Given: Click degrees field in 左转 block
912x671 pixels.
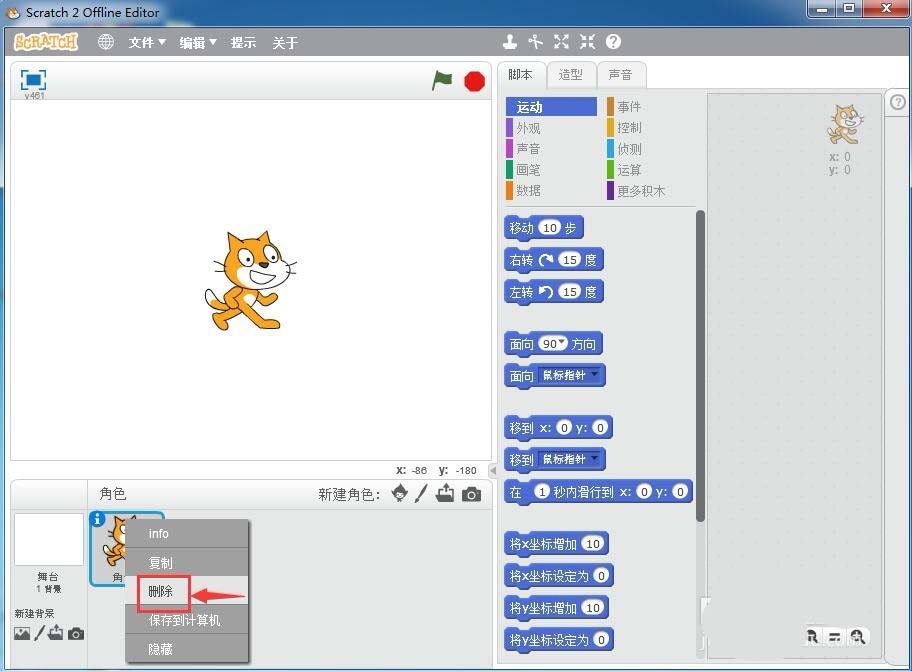Looking at the screenshot, I should (569, 292).
